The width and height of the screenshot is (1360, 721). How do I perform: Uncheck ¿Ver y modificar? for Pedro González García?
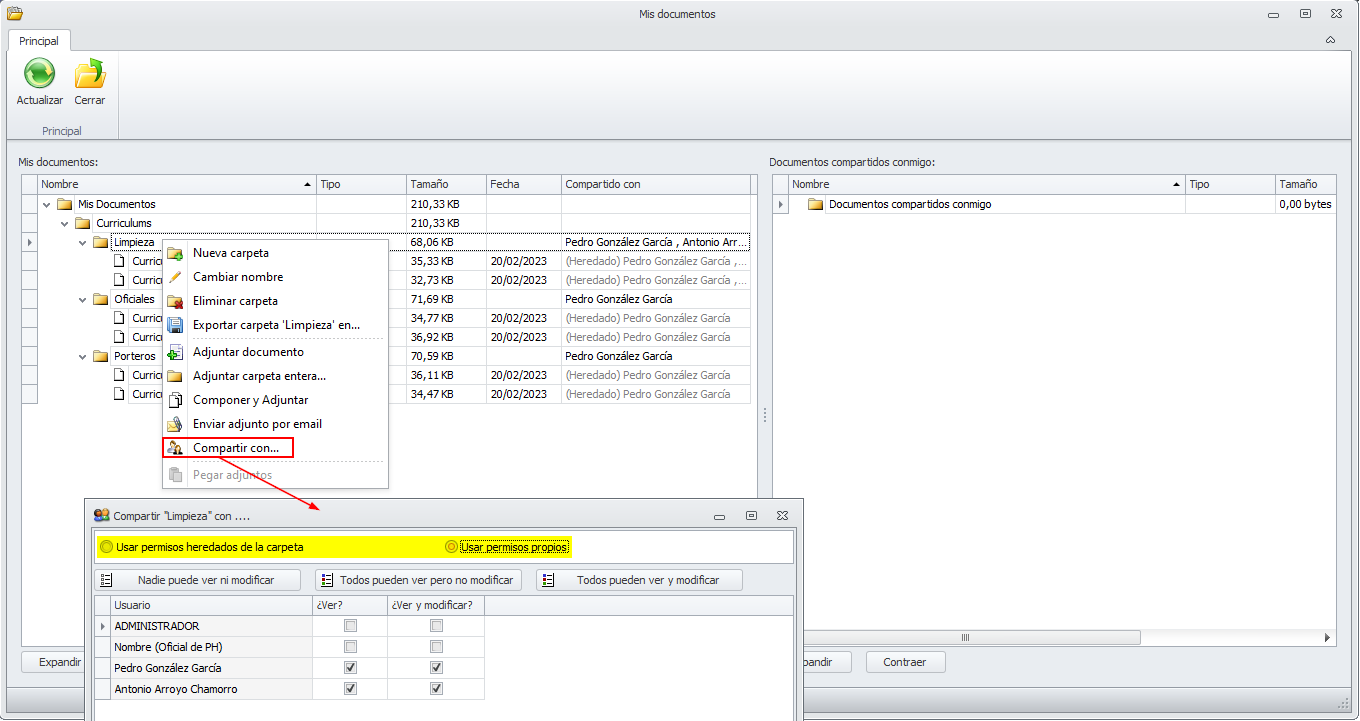[436, 668]
